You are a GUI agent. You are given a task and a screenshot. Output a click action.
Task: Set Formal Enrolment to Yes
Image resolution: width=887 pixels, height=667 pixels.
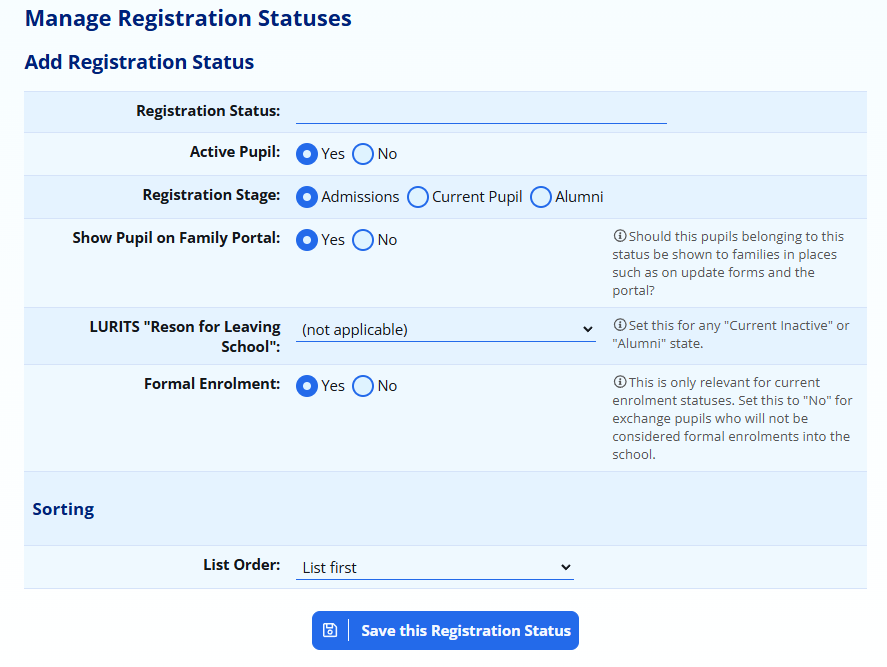point(307,386)
